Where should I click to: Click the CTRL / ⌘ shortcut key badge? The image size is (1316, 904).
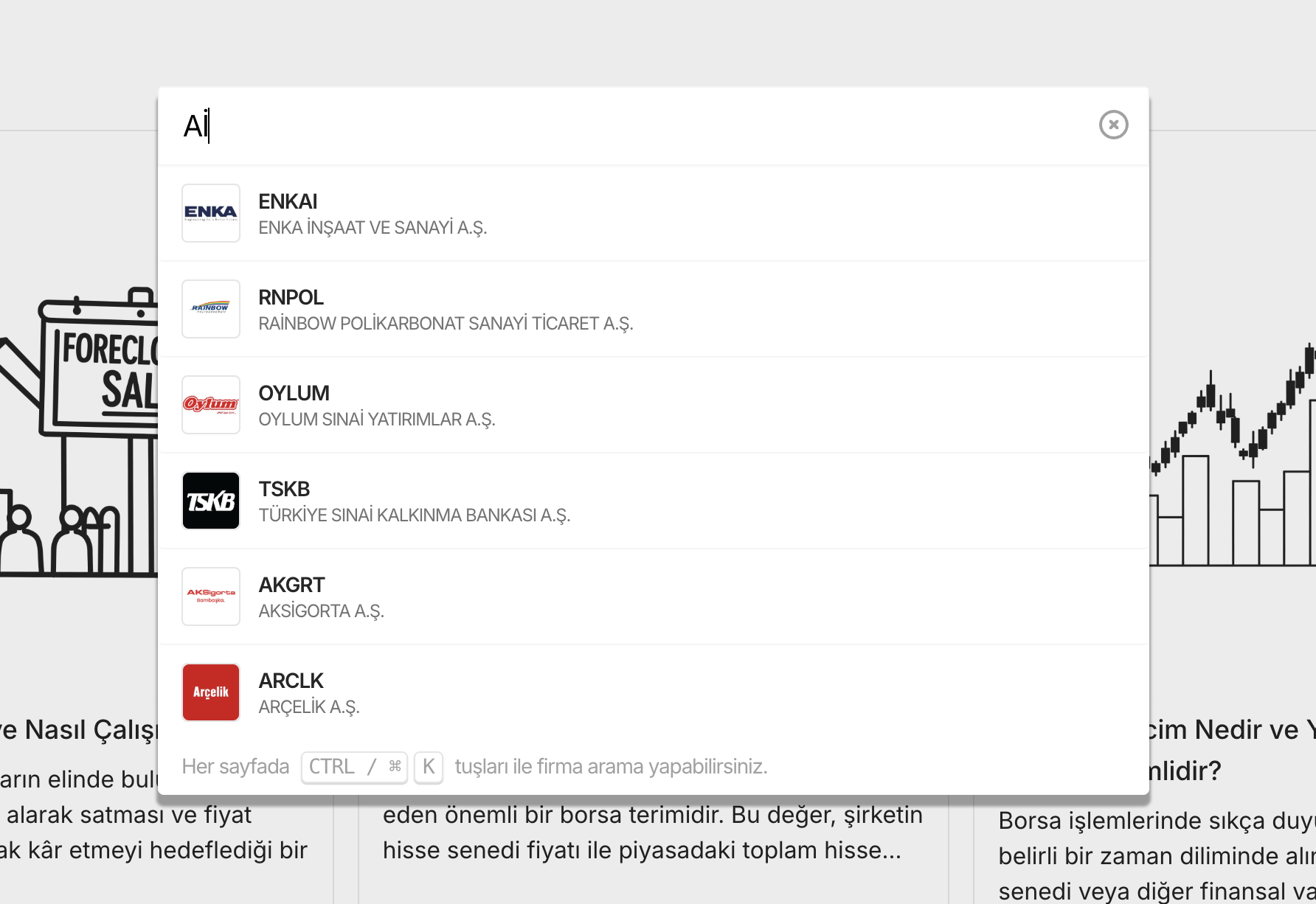(x=354, y=767)
